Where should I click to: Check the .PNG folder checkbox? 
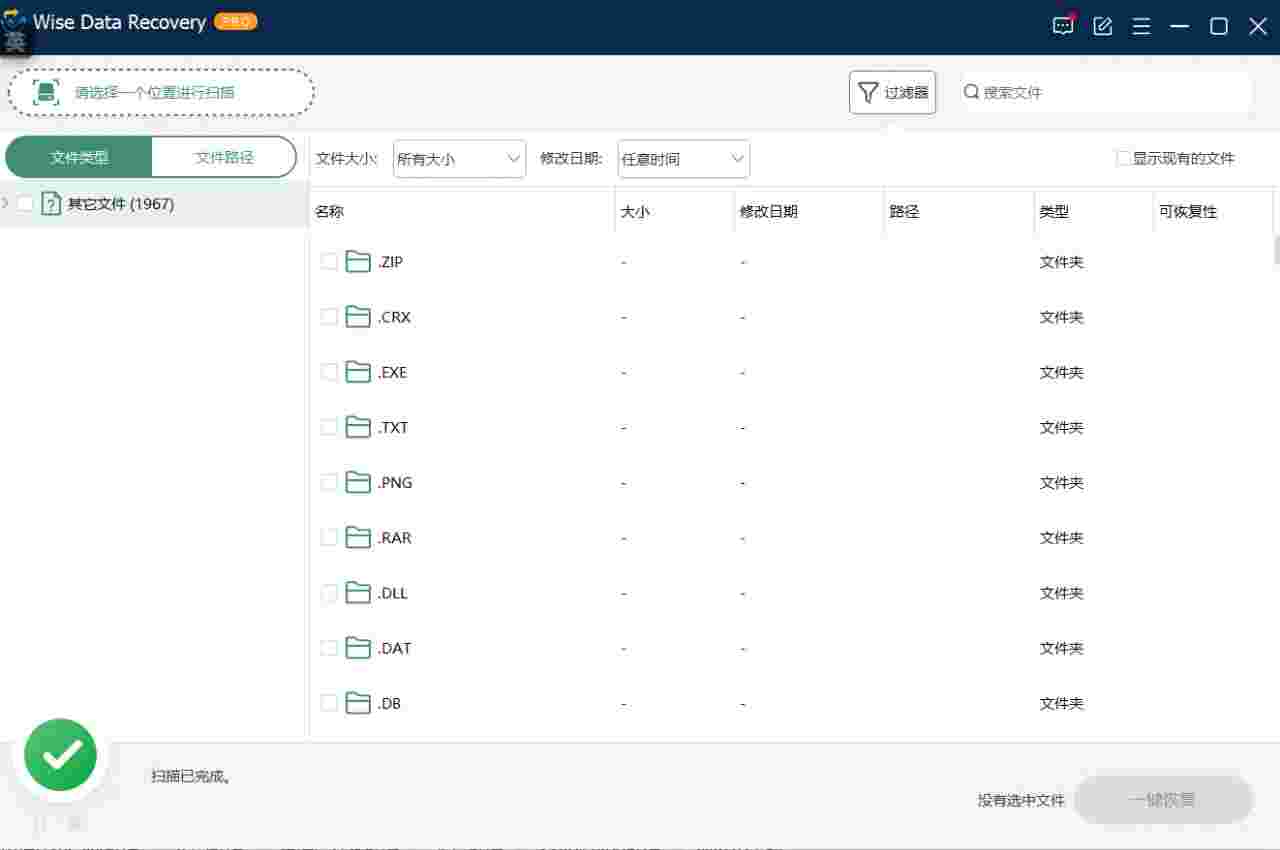(x=329, y=482)
